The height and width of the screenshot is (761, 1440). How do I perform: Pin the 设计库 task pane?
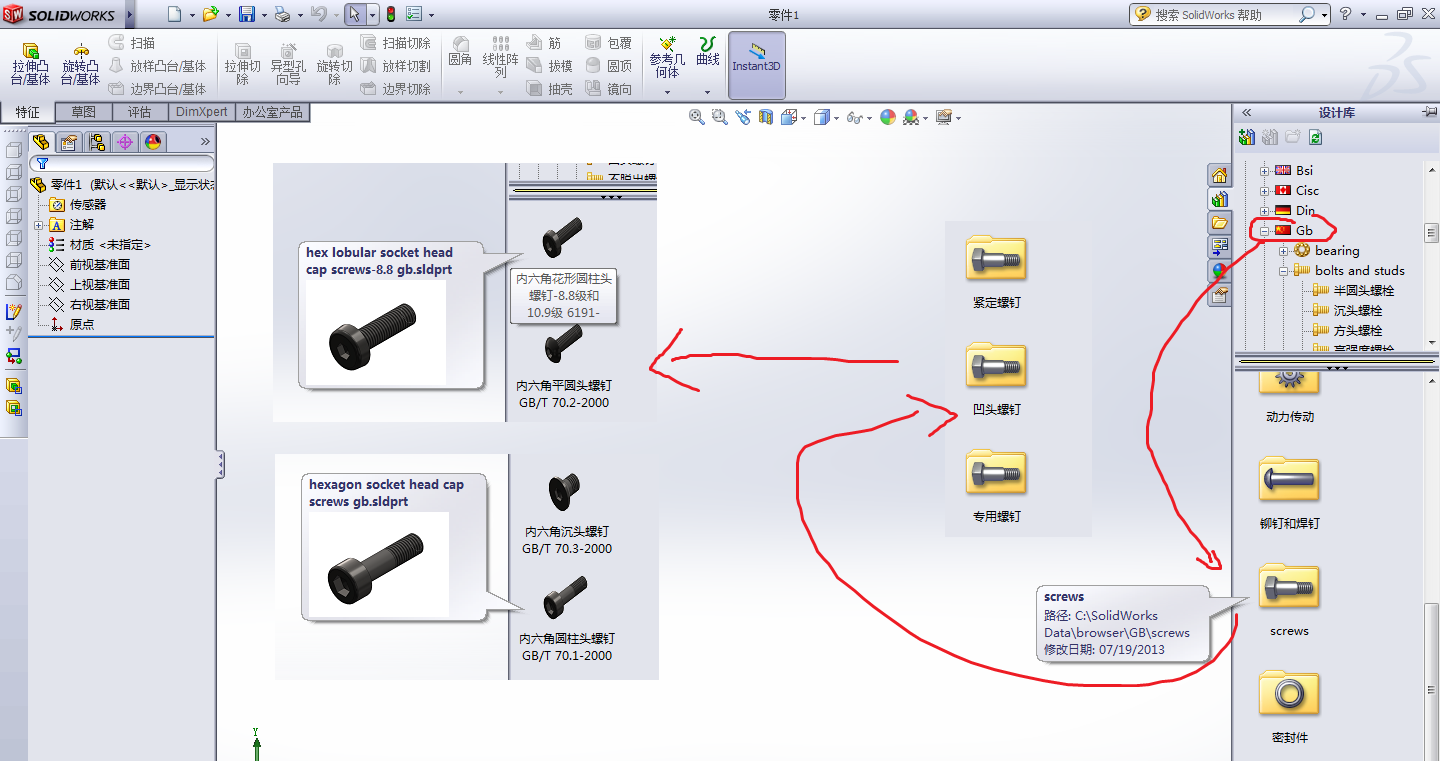1429,113
